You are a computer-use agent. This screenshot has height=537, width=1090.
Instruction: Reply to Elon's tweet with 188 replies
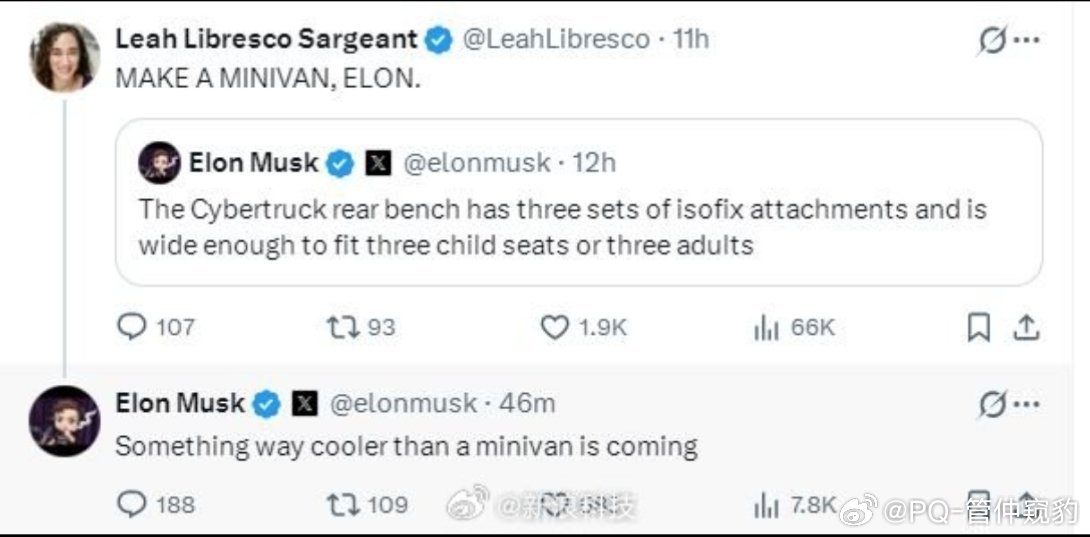[x=131, y=505]
